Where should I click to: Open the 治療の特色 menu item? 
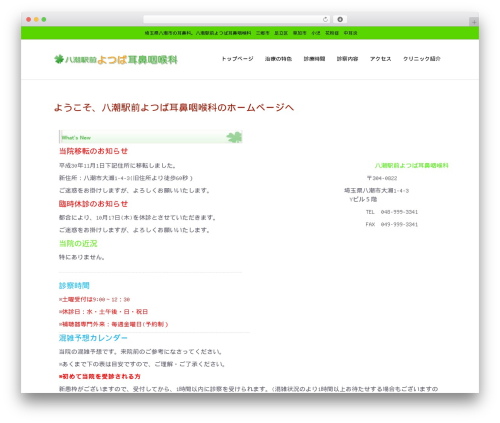click(x=278, y=59)
